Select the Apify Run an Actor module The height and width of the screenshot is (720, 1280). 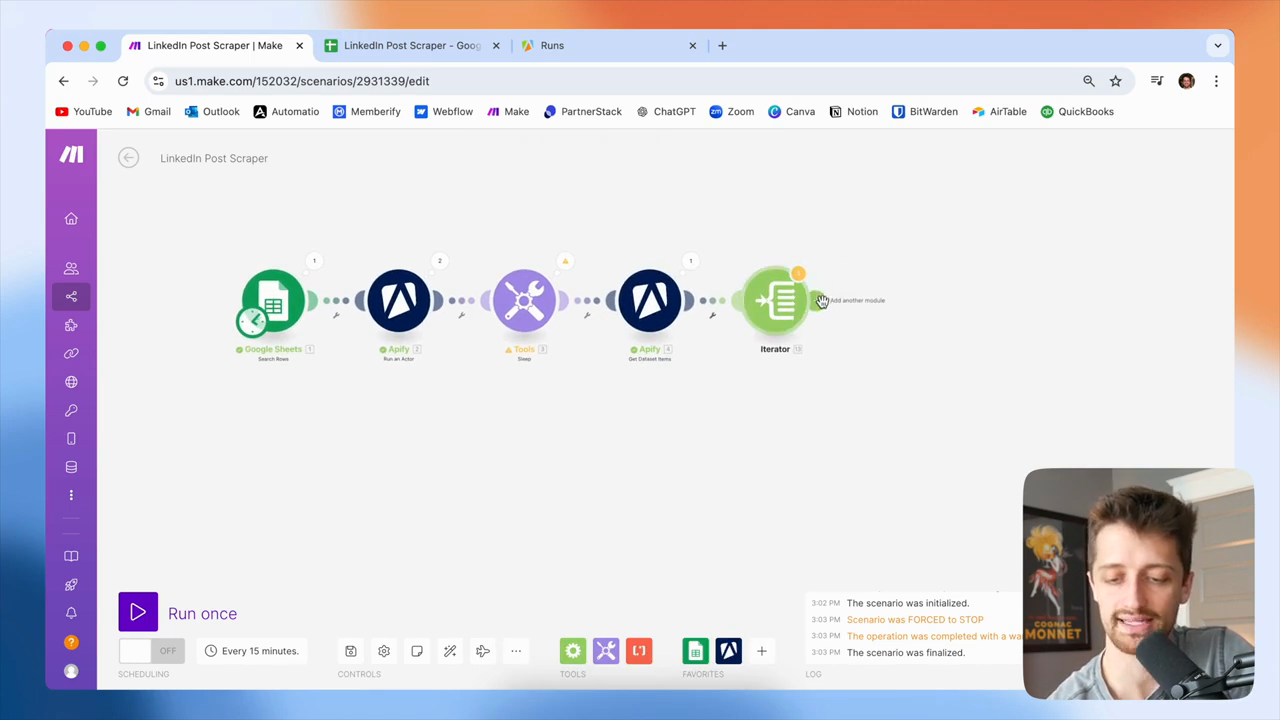point(399,300)
